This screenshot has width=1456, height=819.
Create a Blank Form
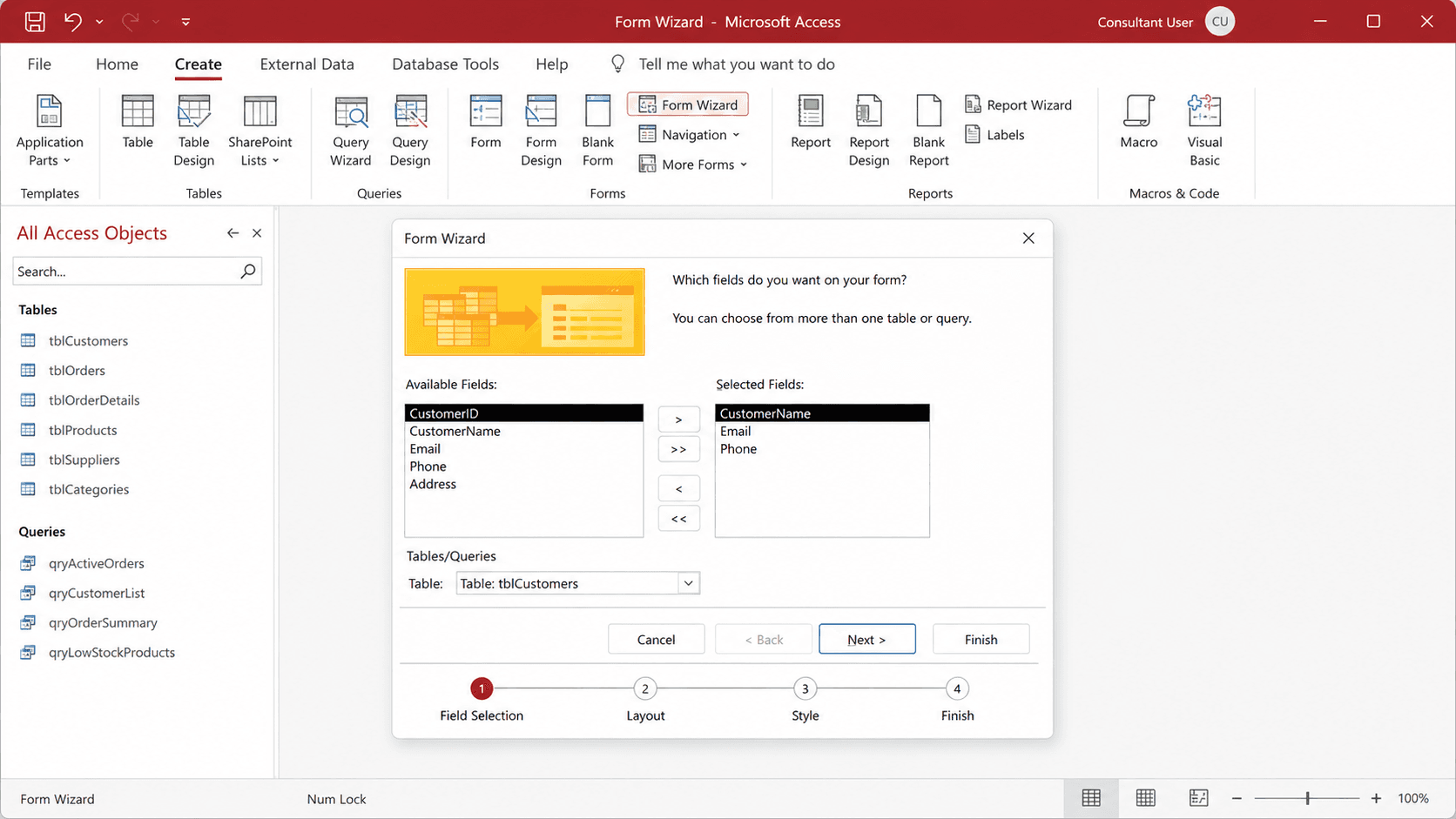pos(598,131)
